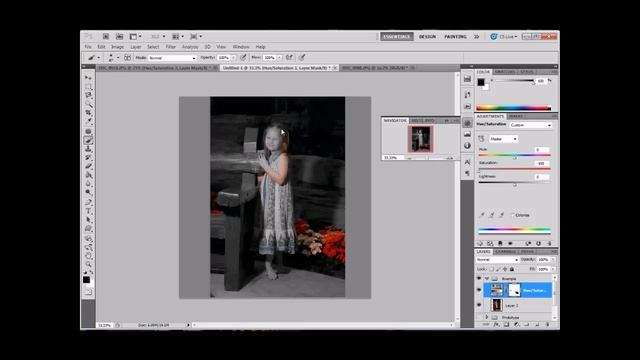Click the Lightness slider track
Viewport: 640px width, 360px height.
514,182
